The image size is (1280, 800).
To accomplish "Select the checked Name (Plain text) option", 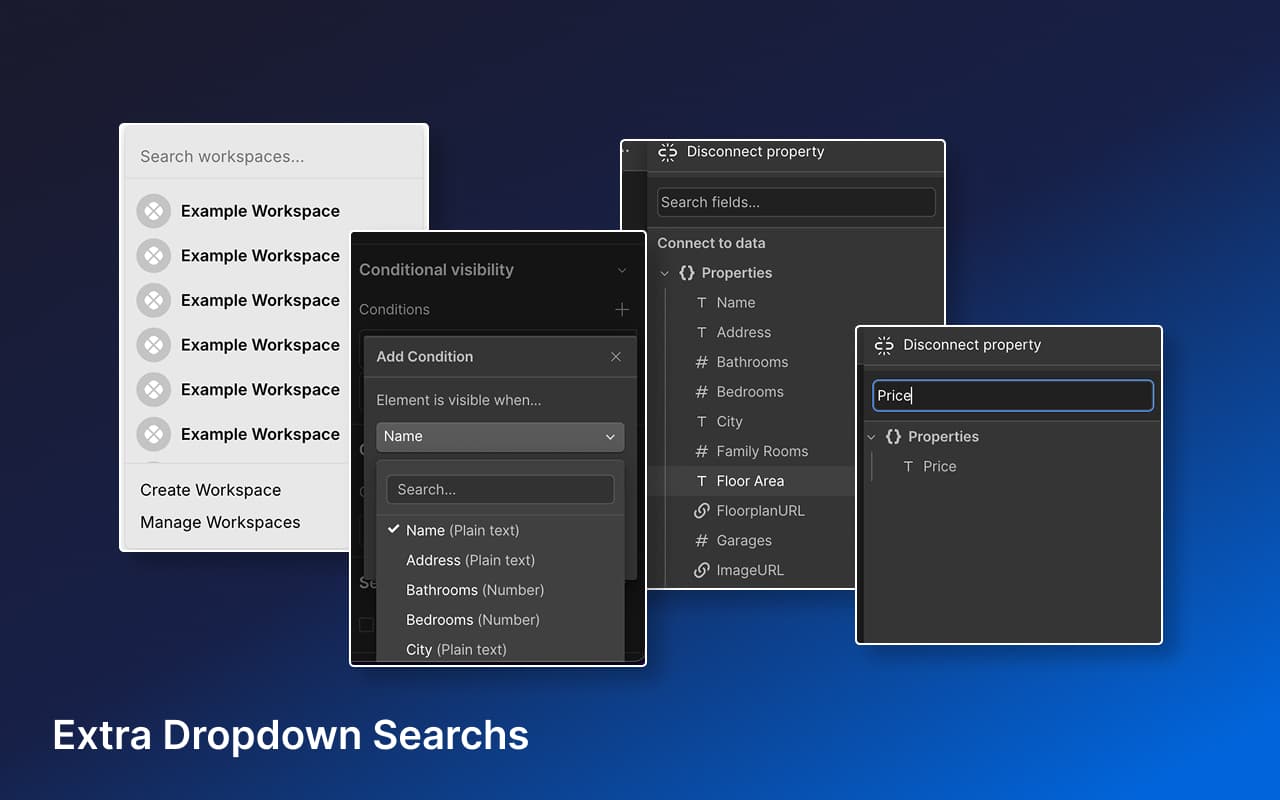I will coord(462,530).
